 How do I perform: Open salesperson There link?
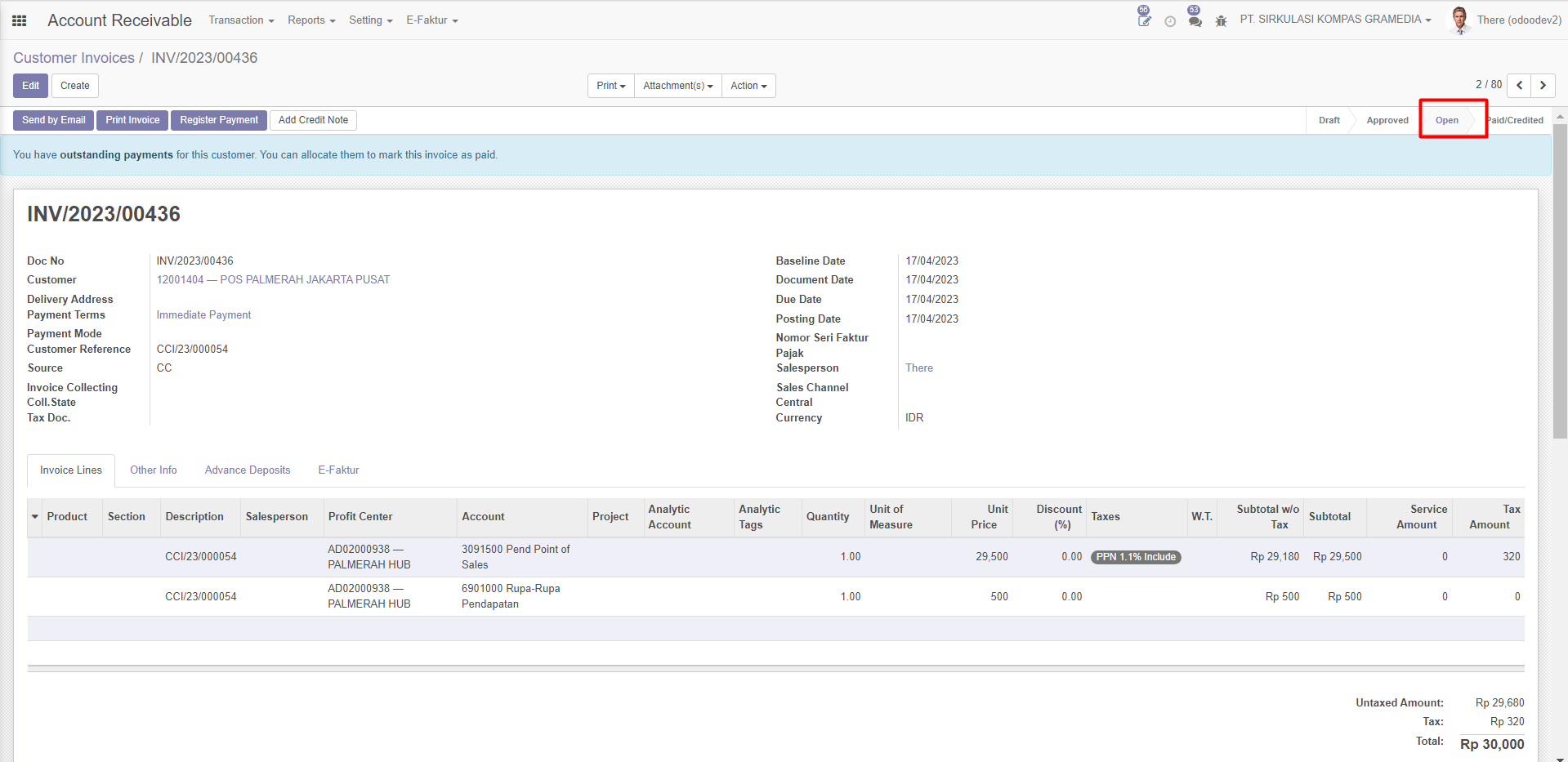pyautogui.click(x=919, y=368)
